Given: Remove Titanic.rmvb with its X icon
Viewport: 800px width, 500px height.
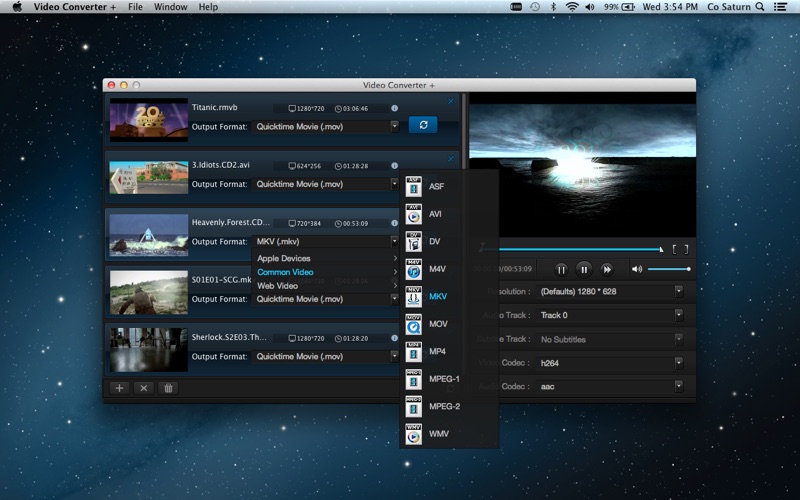Looking at the screenshot, I should [x=451, y=102].
